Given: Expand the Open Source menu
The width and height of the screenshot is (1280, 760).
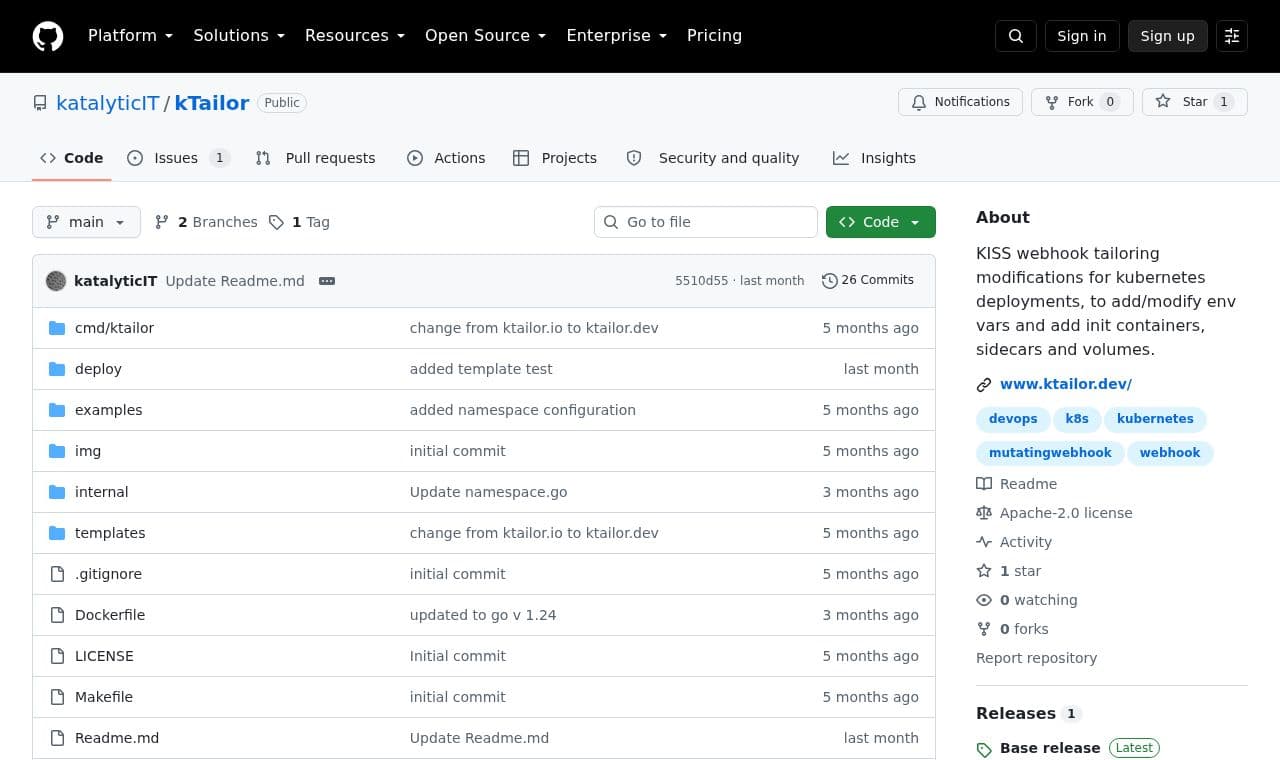Looking at the screenshot, I should (486, 36).
